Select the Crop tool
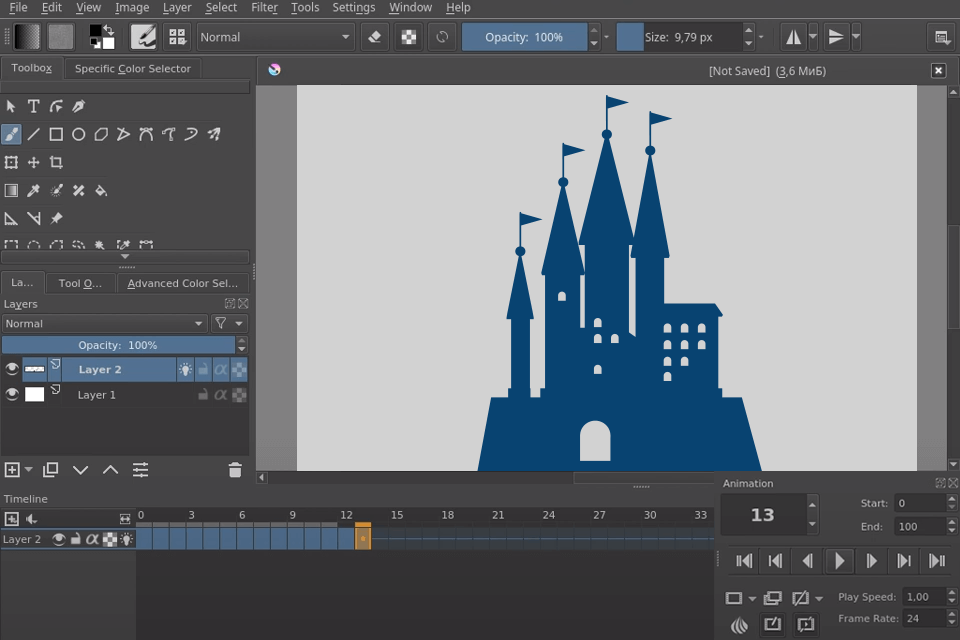The height and width of the screenshot is (640, 960). click(x=57, y=162)
